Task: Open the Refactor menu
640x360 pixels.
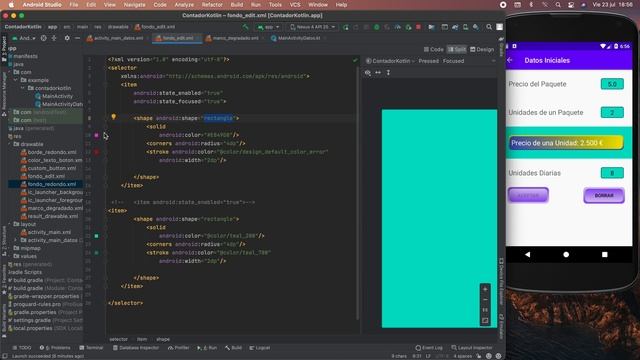Action: pyautogui.click(x=212, y=5)
